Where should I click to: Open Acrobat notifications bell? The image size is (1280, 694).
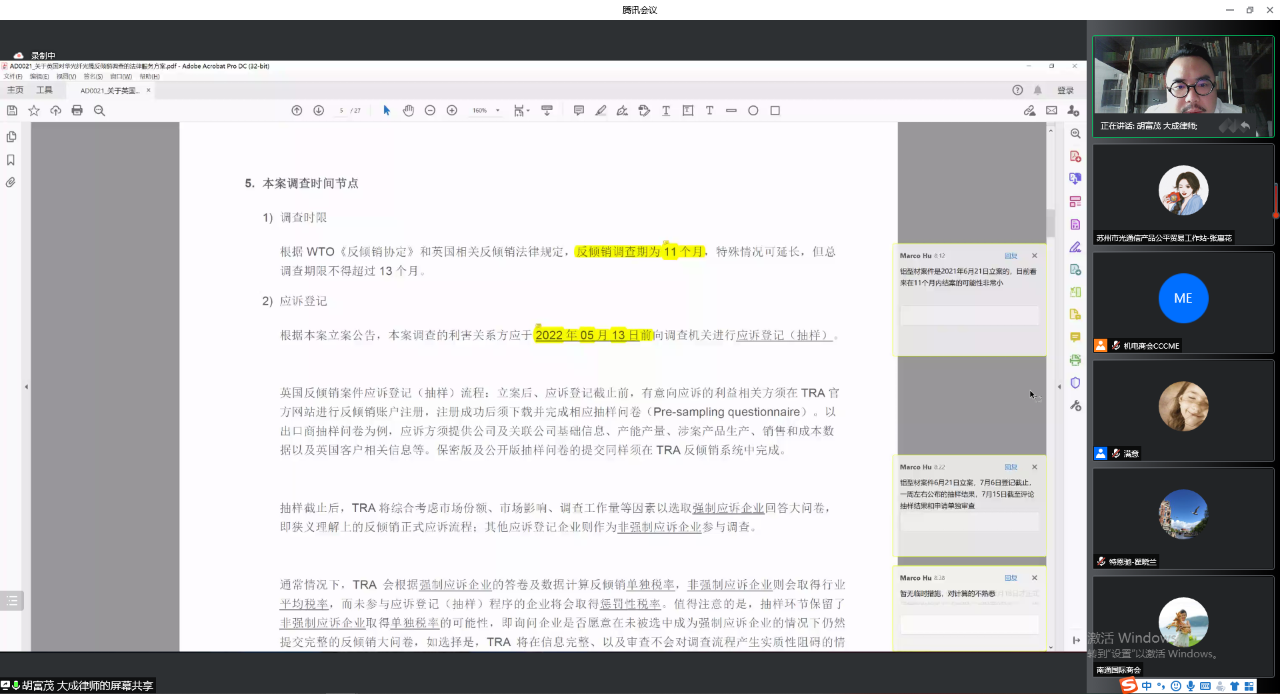(1038, 90)
